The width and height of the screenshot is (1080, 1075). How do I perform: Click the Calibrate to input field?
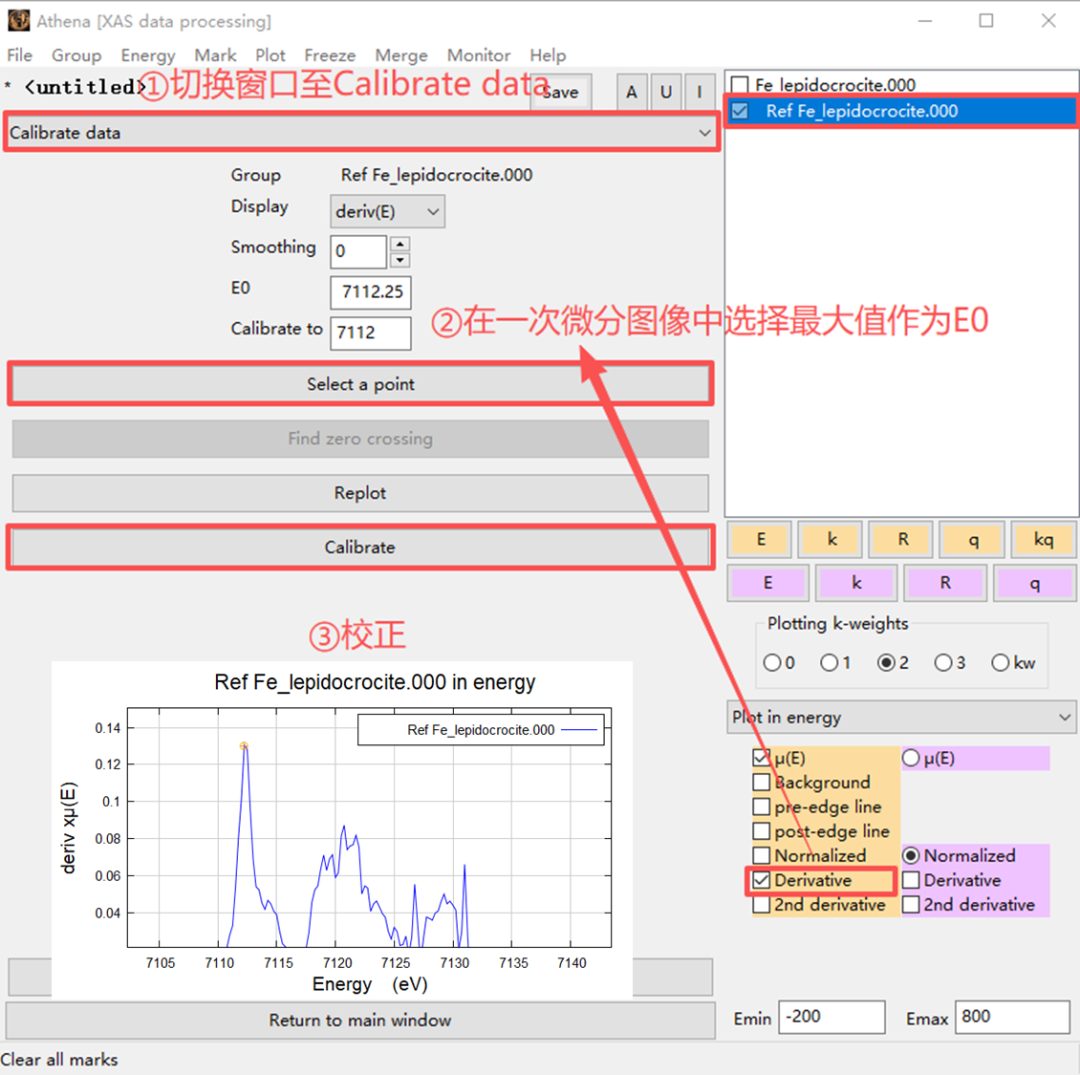point(371,333)
